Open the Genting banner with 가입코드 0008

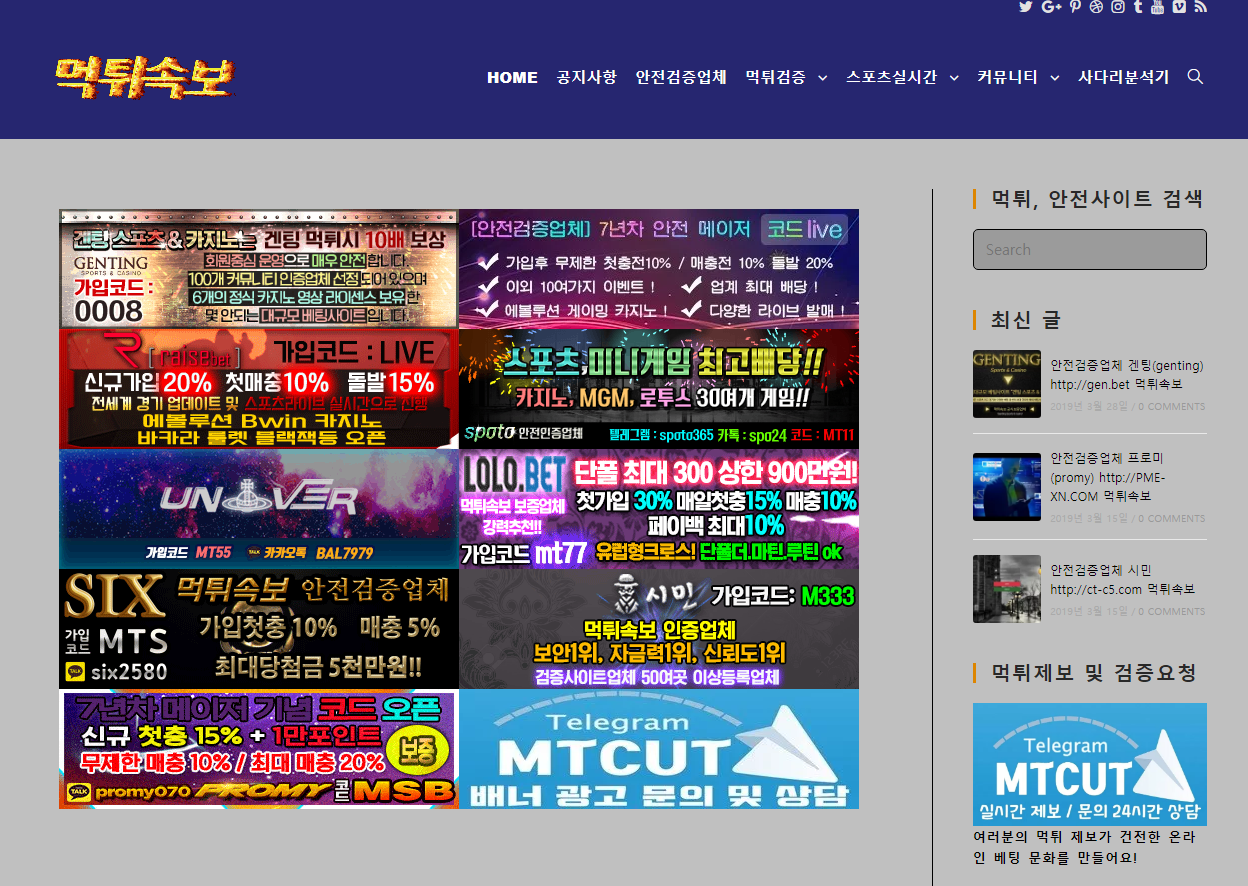[x=259, y=269]
